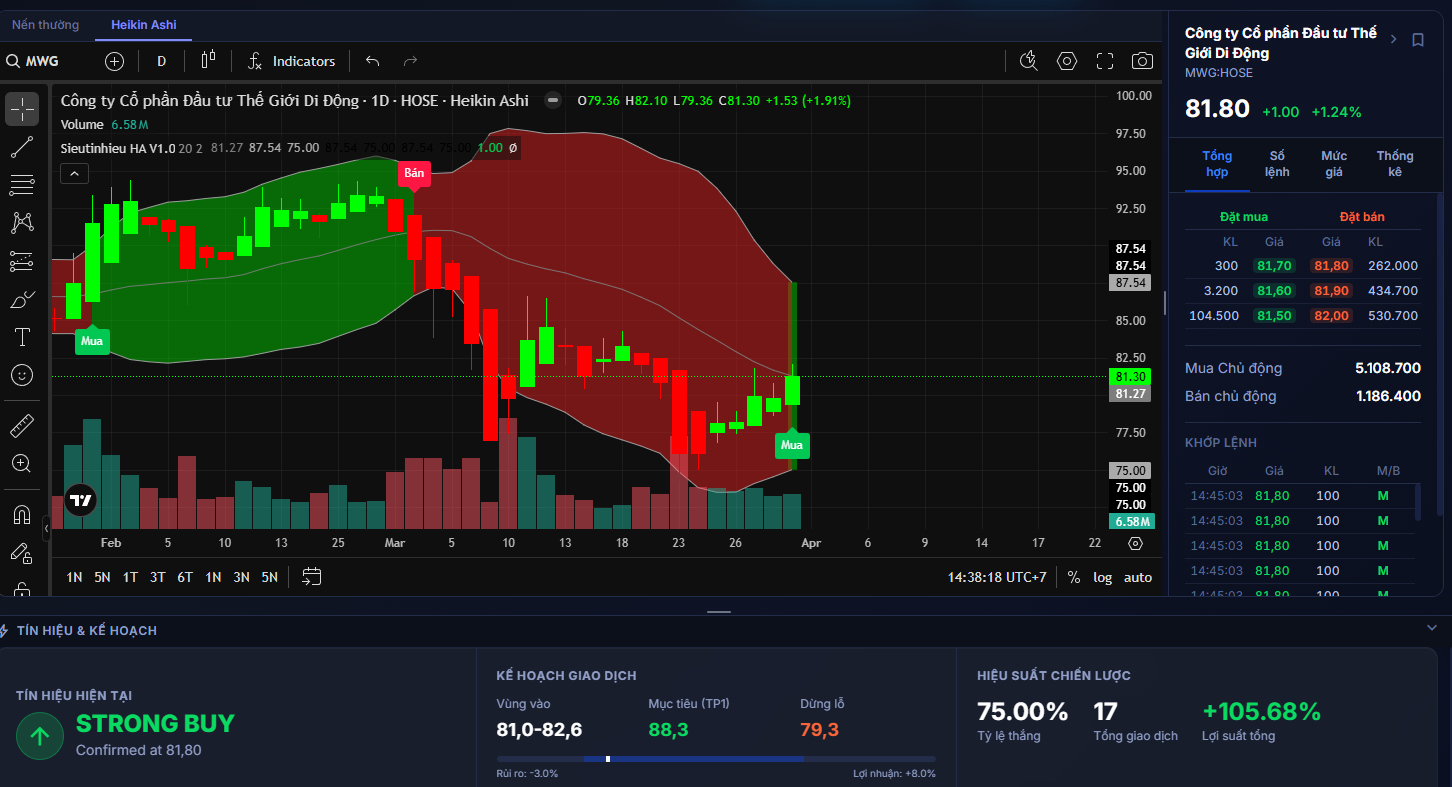Open the Fibonacci retracement tools
The height and width of the screenshot is (787, 1452).
click(x=22, y=185)
